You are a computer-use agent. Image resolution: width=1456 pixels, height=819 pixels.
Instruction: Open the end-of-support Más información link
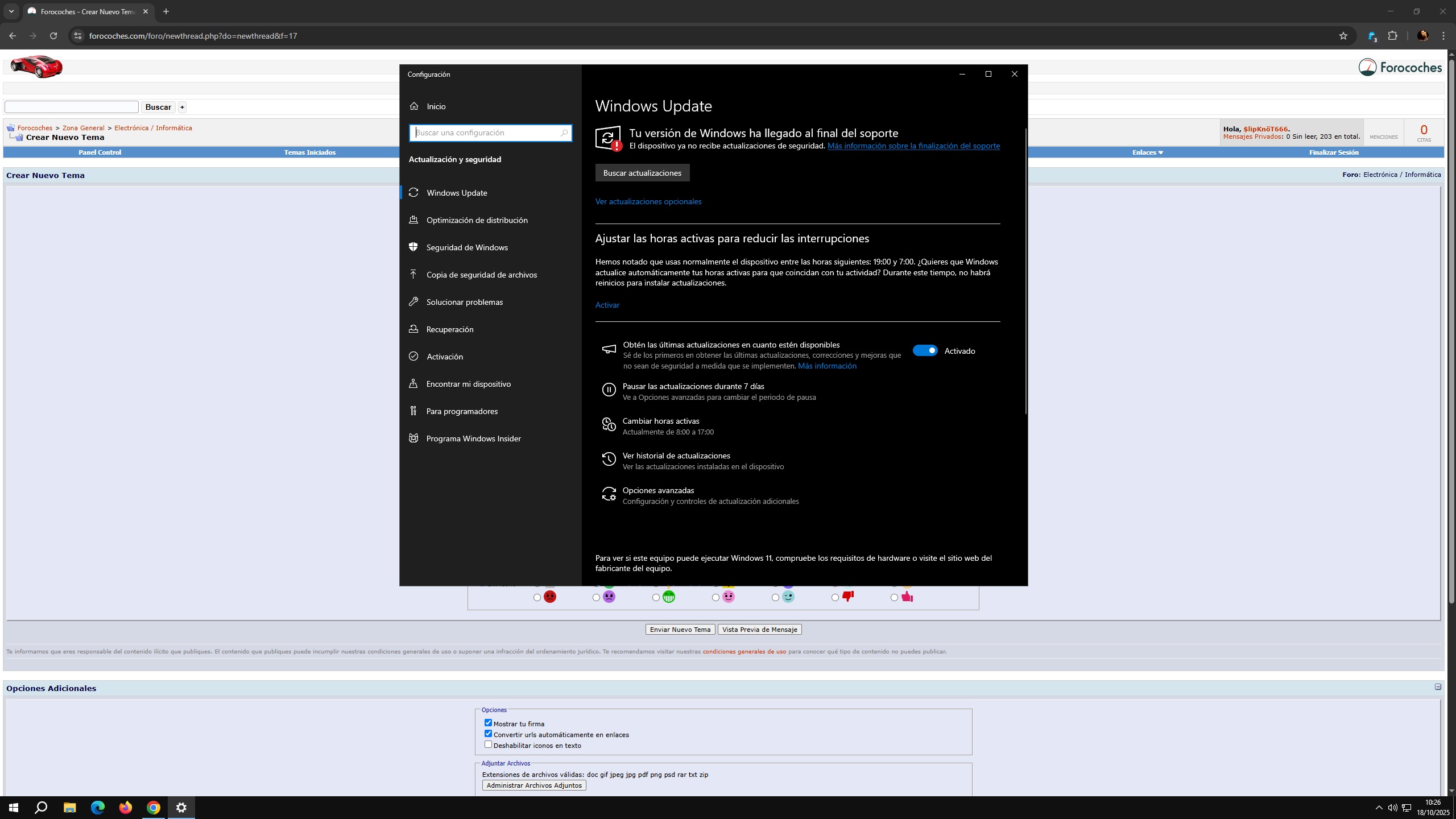(x=913, y=146)
